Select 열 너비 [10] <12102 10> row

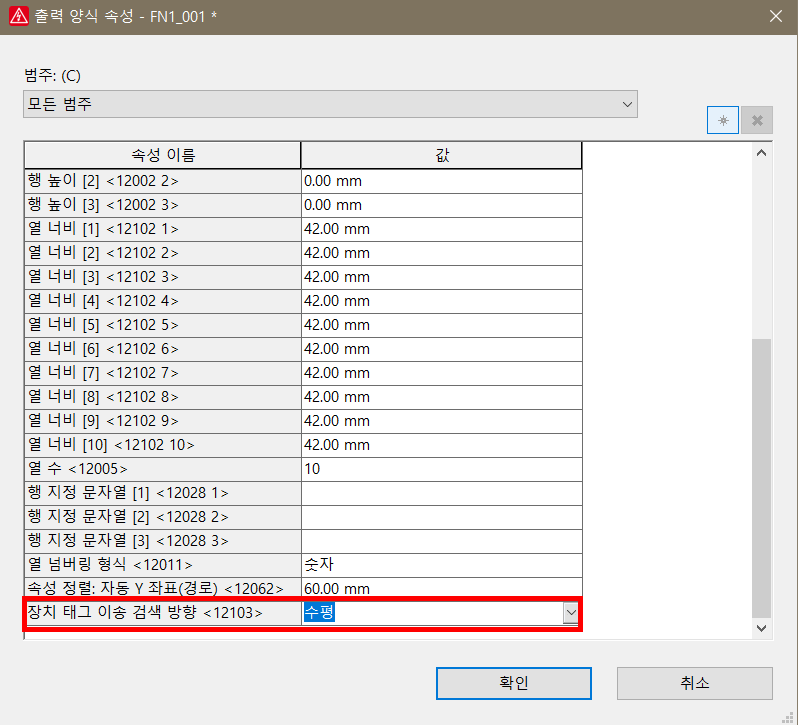pos(303,445)
